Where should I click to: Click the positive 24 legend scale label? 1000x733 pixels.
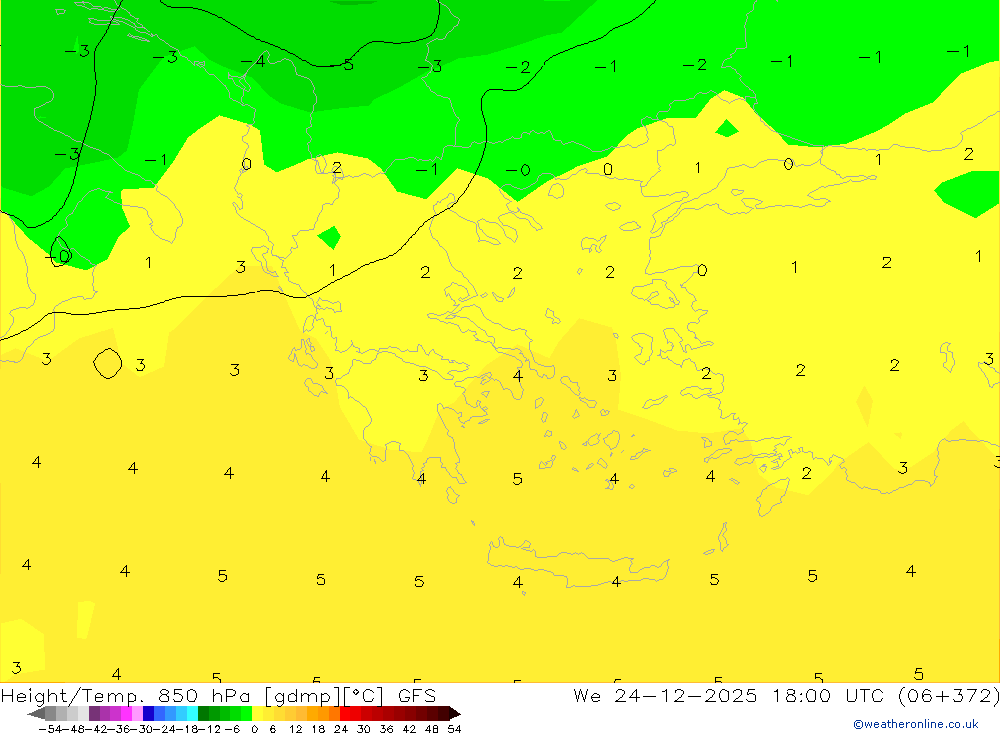pos(341,729)
